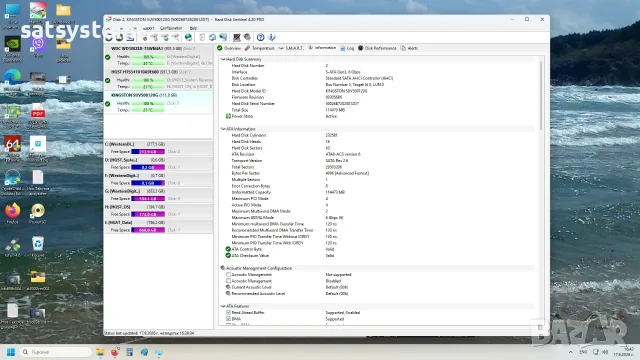Open Microsoft Edge desktop shortcut
This screenshot has height=360, width=640.
13,80
